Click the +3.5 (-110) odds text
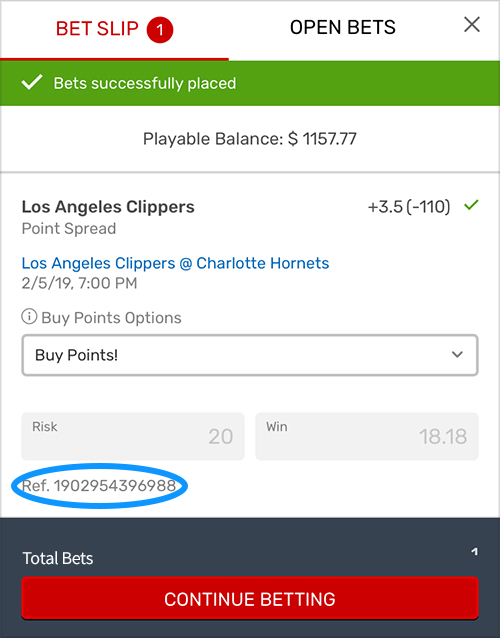 409,207
